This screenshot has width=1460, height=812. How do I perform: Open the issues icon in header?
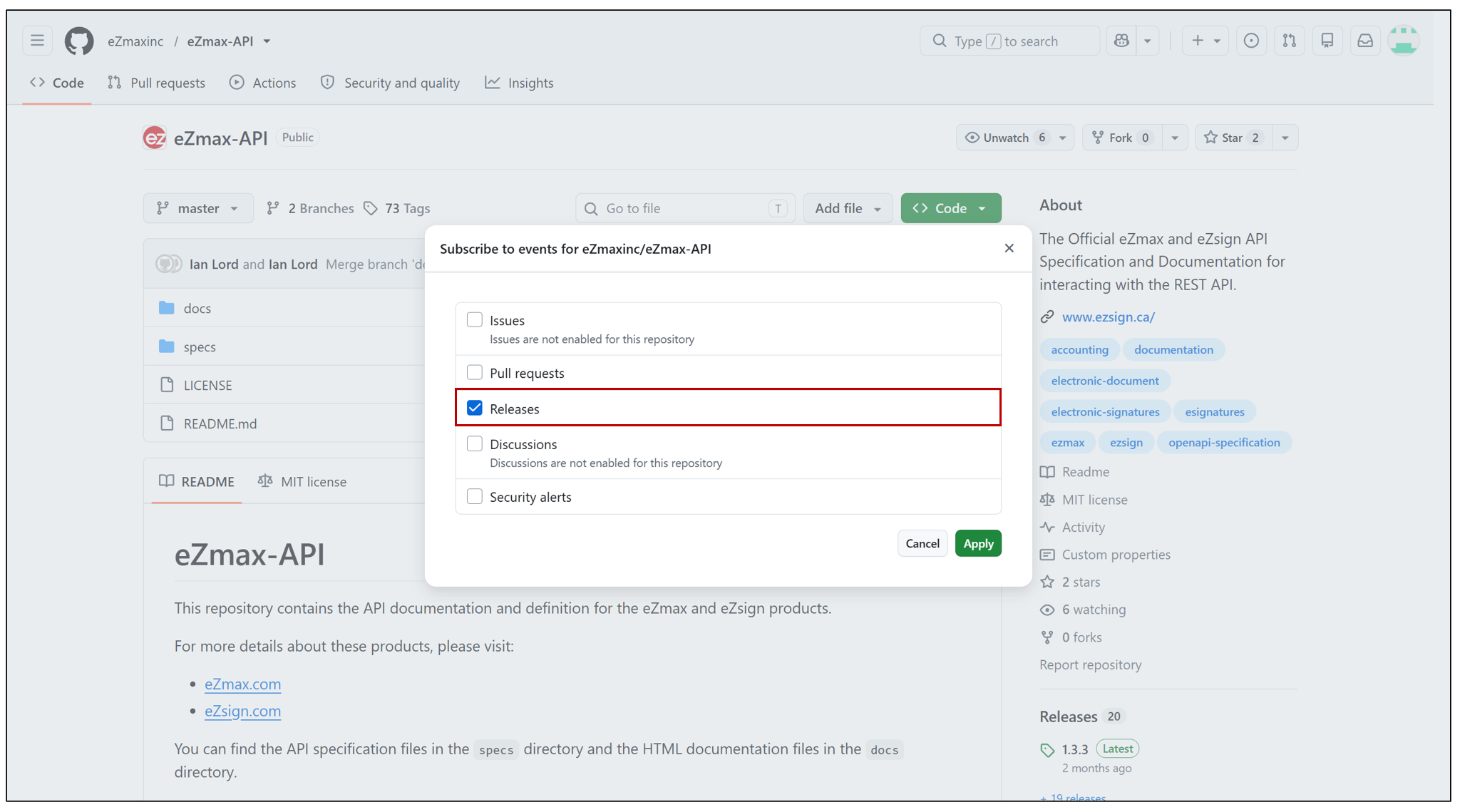pyautogui.click(x=1251, y=41)
